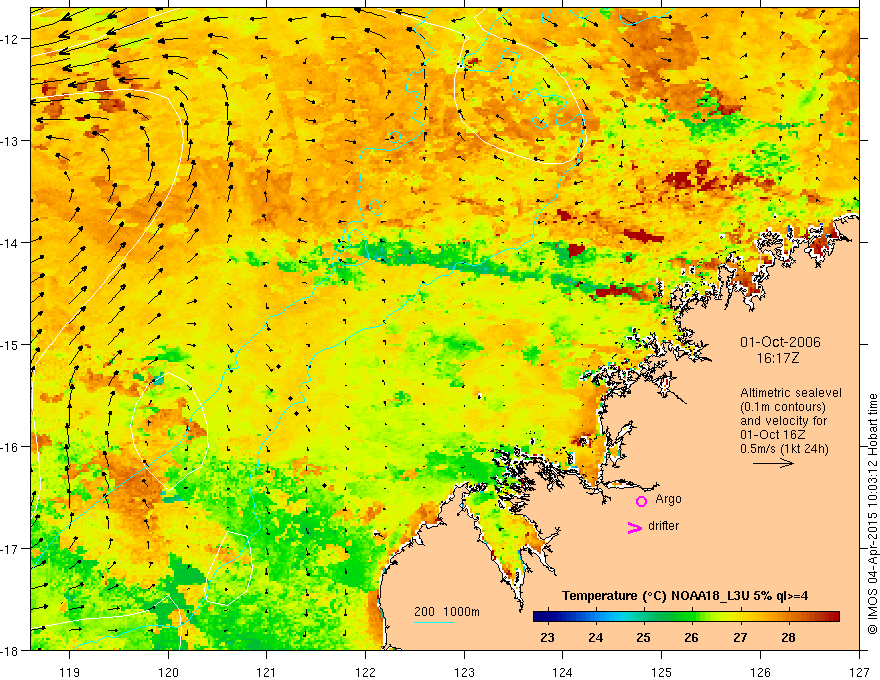
Task: Click the 'drifter' legend label
Action: pos(663,526)
